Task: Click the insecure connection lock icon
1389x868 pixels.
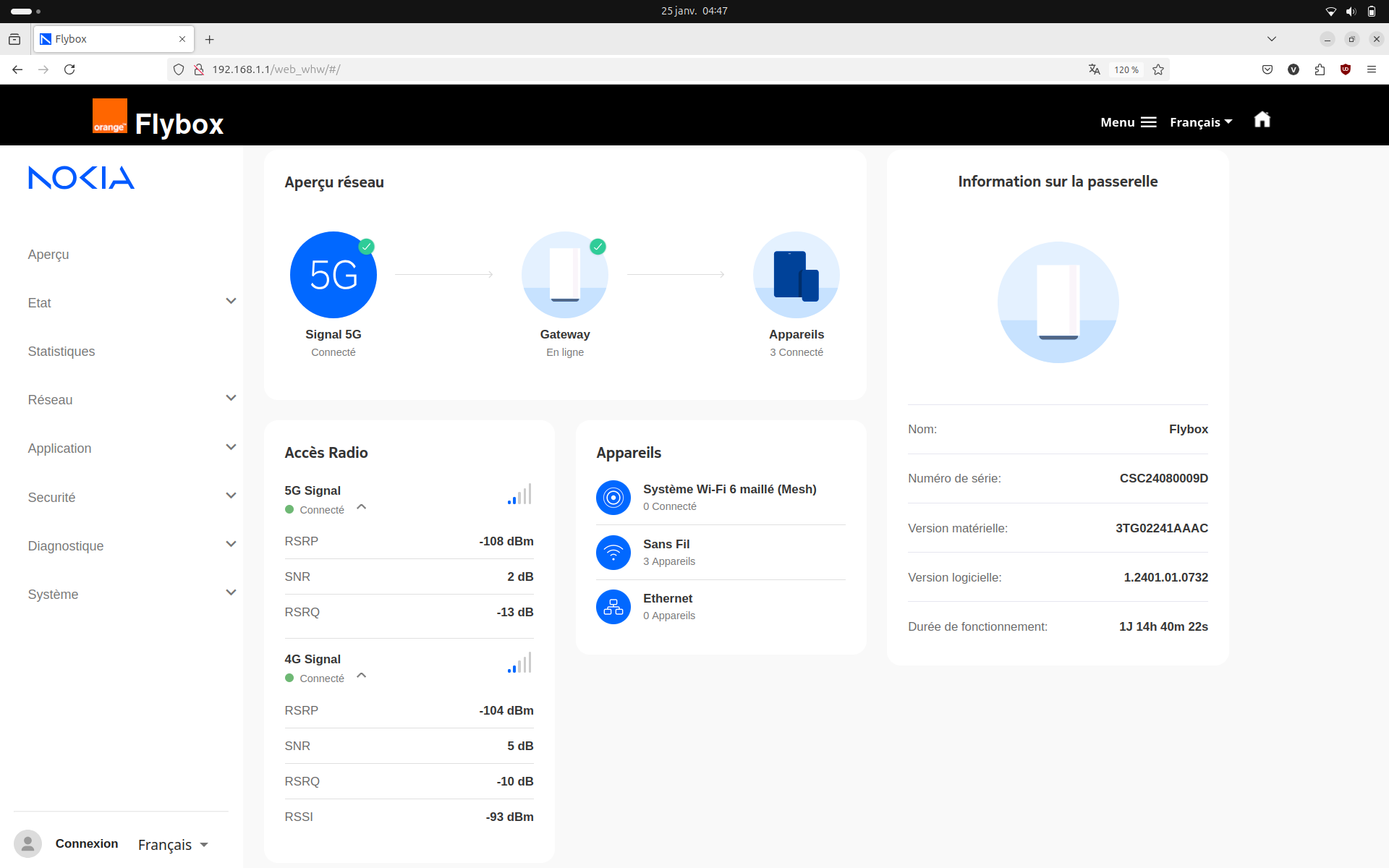Action: coord(199,69)
